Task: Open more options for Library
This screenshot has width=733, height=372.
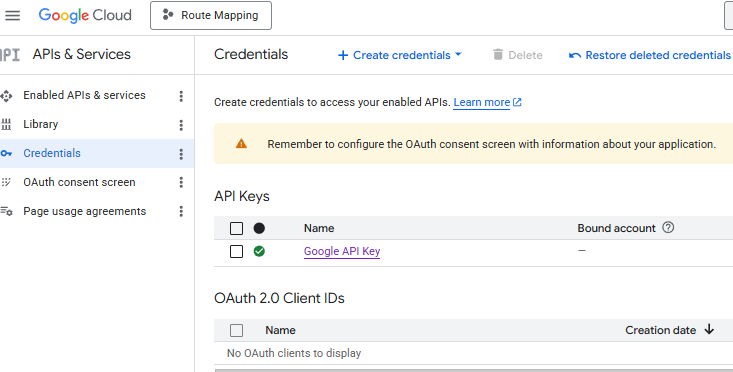Action: click(x=181, y=125)
